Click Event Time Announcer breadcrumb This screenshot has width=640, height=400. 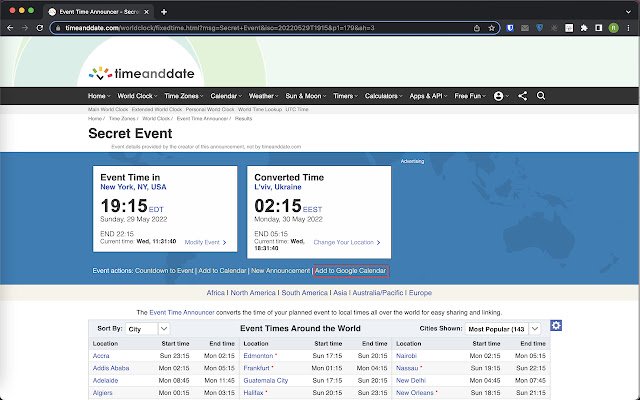click(202, 118)
